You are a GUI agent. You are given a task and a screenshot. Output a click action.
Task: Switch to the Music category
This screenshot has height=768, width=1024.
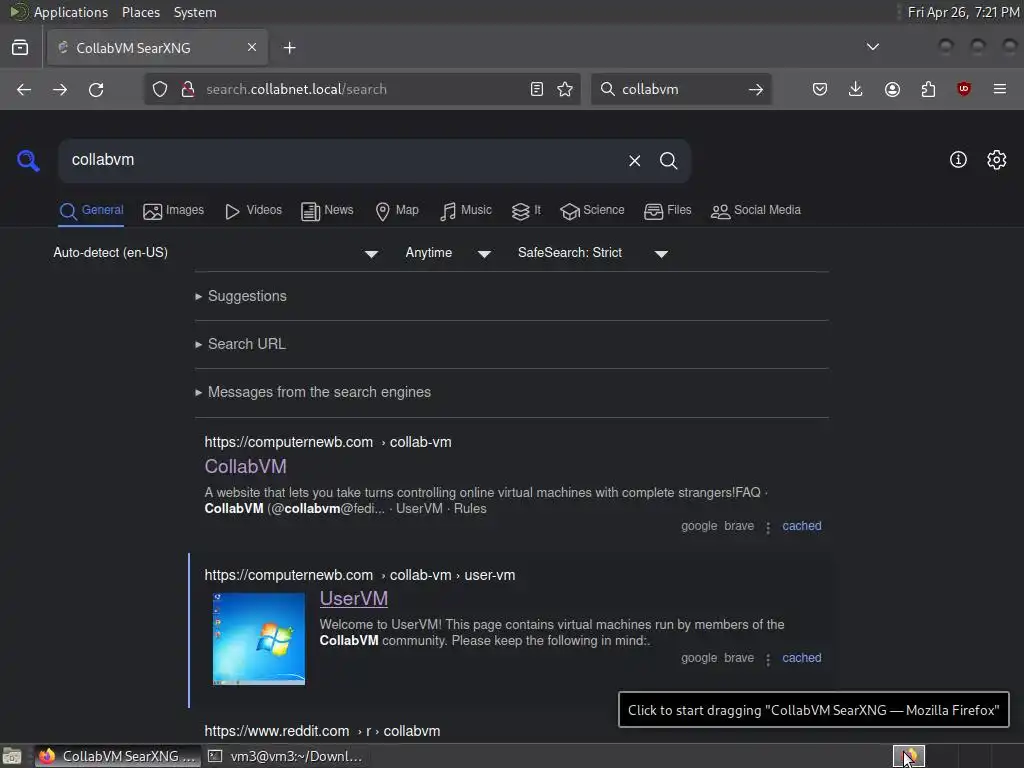[466, 210]
